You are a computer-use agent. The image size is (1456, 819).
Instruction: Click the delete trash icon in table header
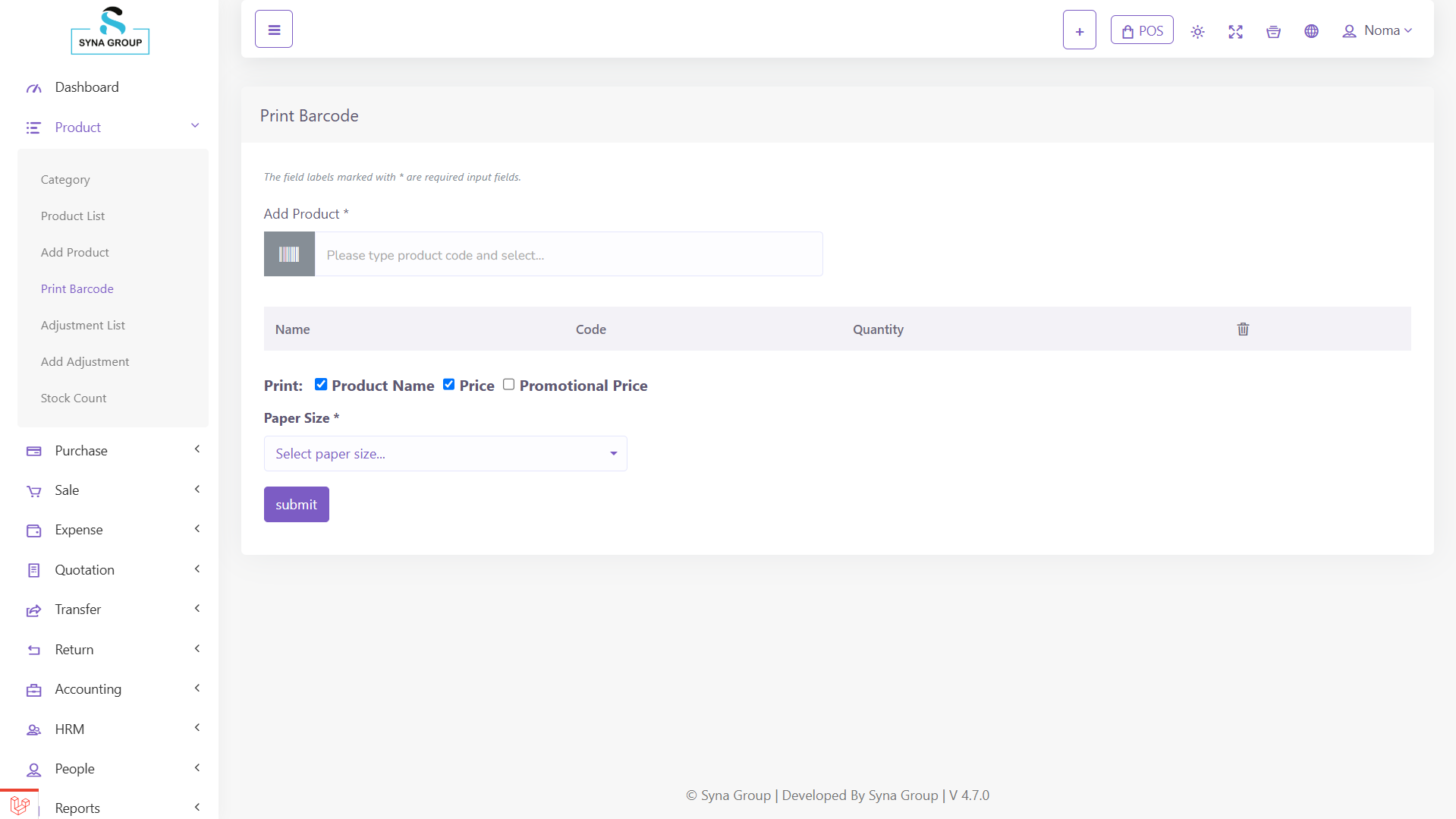[x=1243, y=329]
